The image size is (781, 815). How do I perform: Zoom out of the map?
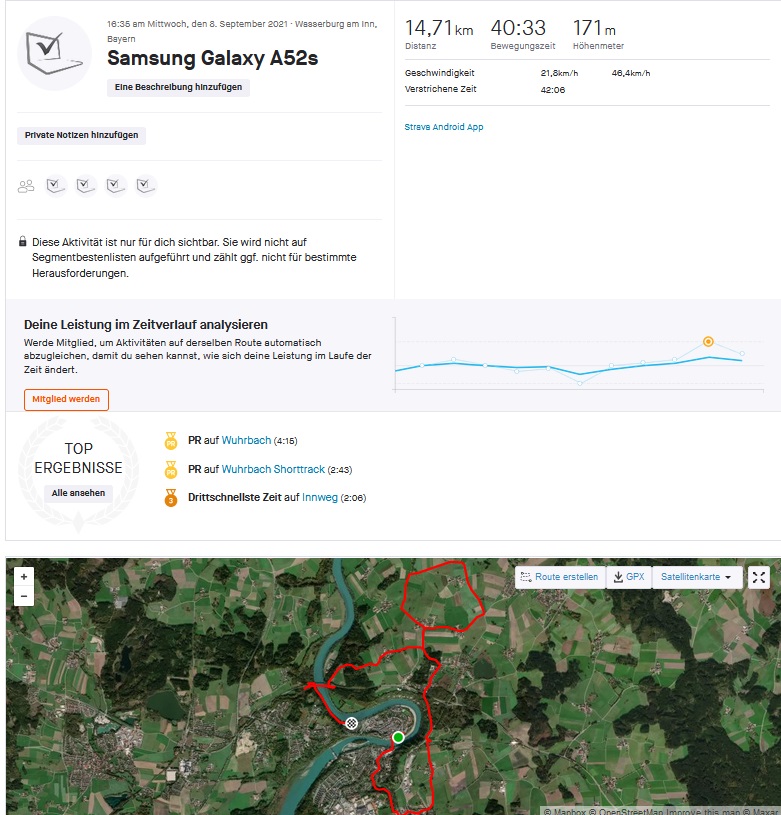click(24, 596)
